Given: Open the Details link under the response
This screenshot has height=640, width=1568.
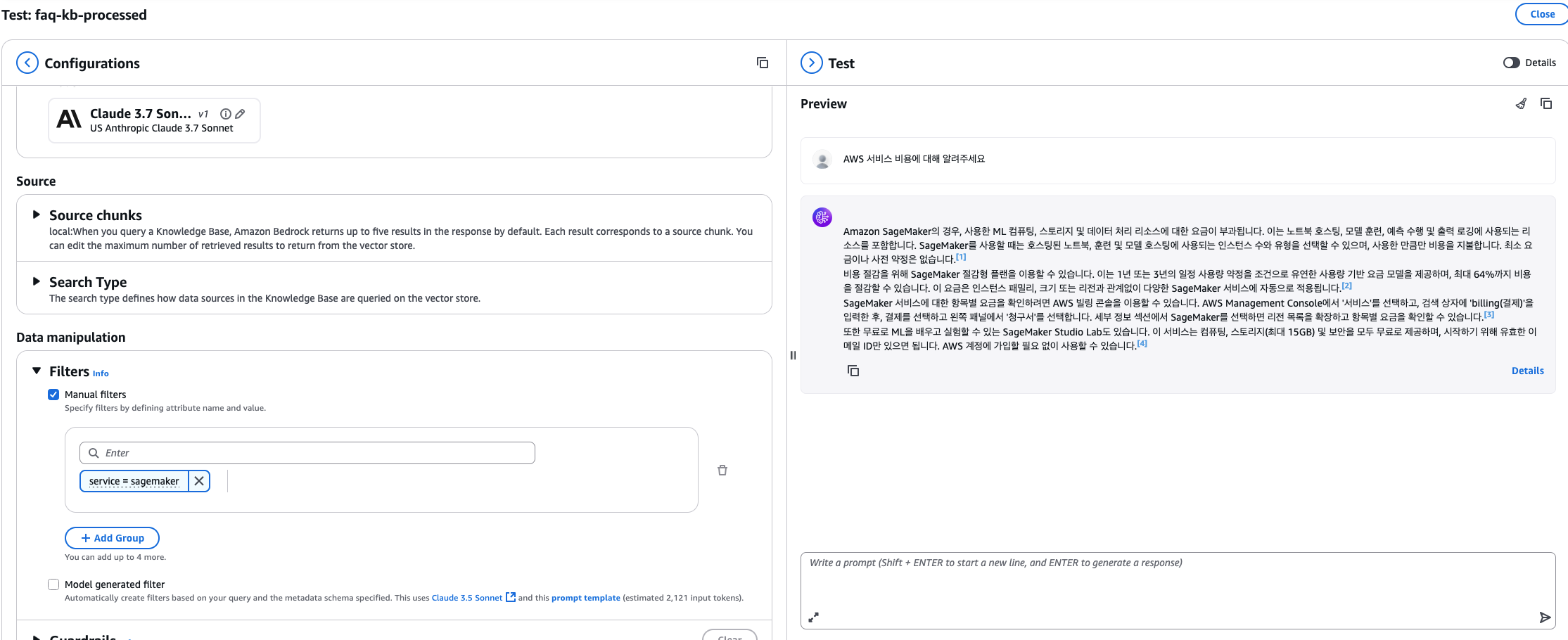Looking at the screenshot, I should [x=1528, y=371].
